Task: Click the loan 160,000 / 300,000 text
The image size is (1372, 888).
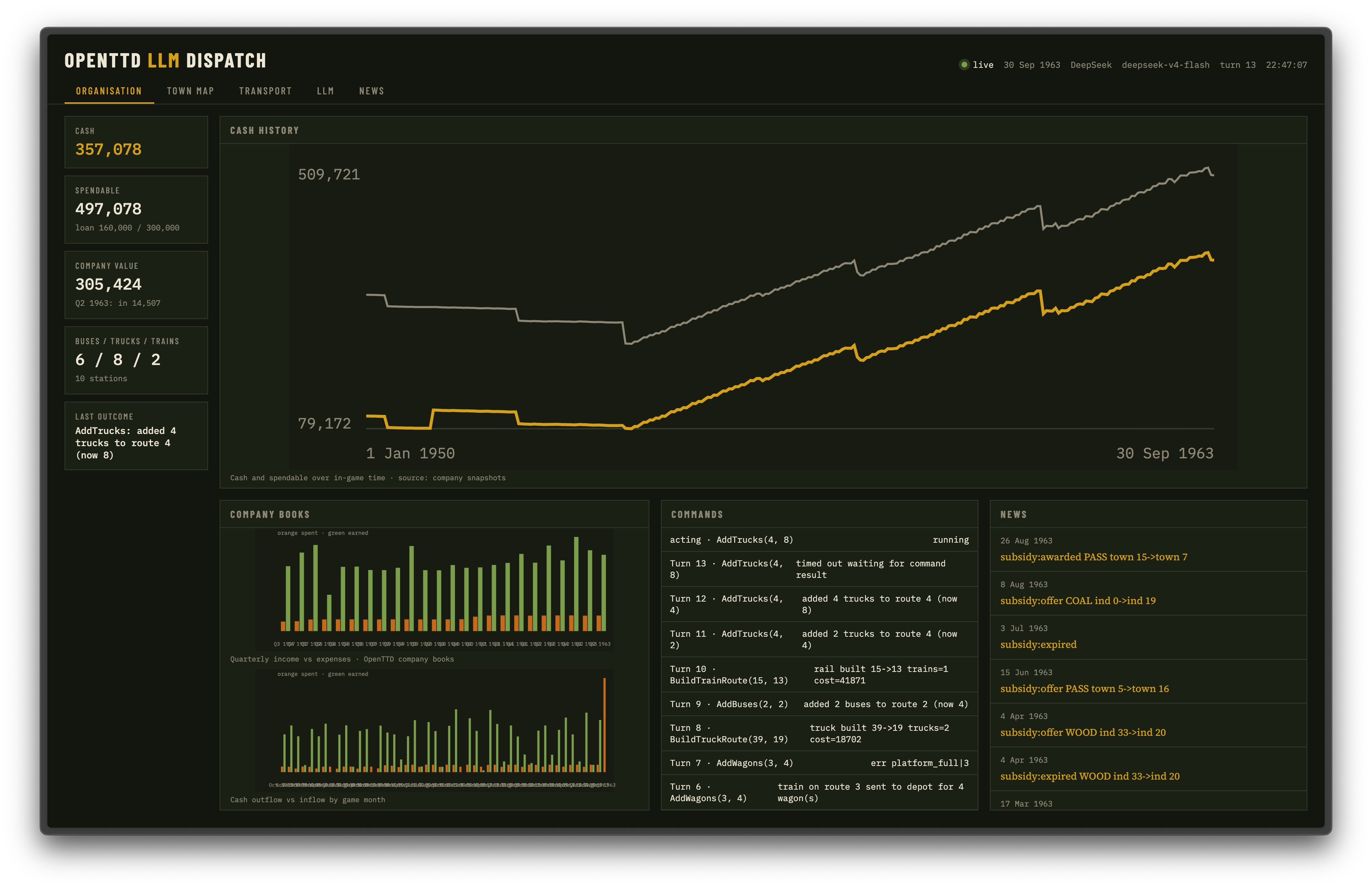Action: click(127, 228)
